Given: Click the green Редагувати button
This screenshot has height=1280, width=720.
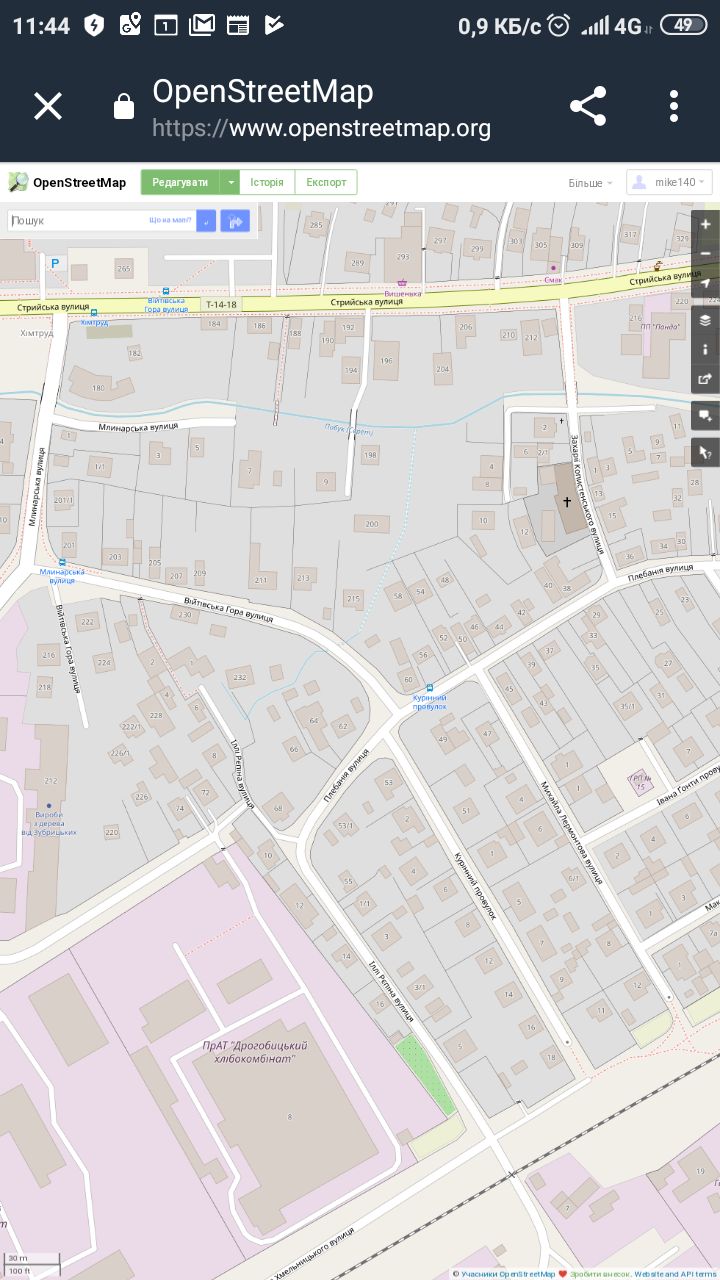Looking at the screenshot, I should [180, 182].
